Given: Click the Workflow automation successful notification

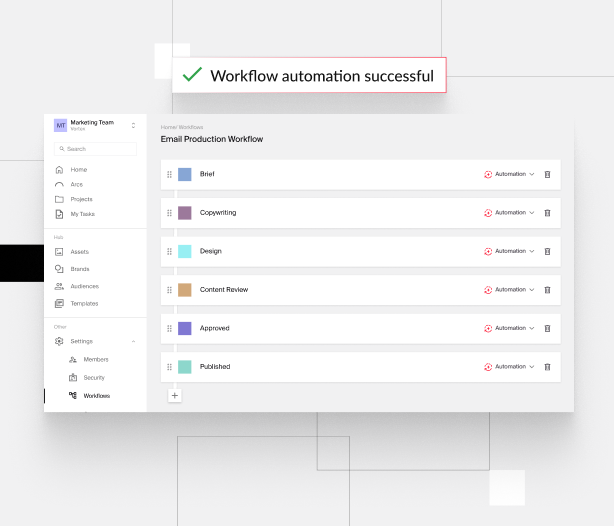Looking at the screenshot, I should click(x=309, y=75).
